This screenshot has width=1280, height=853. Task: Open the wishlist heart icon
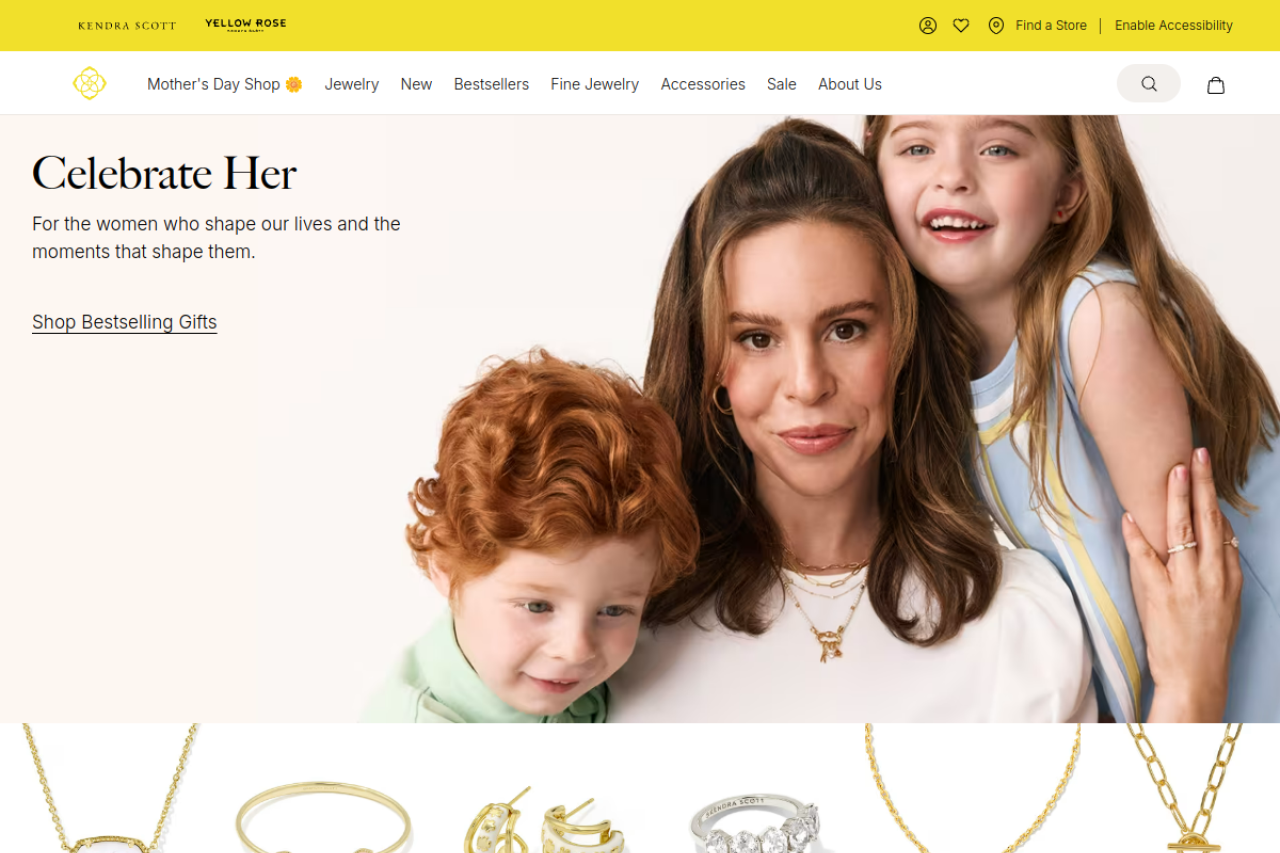click(961, 26)
